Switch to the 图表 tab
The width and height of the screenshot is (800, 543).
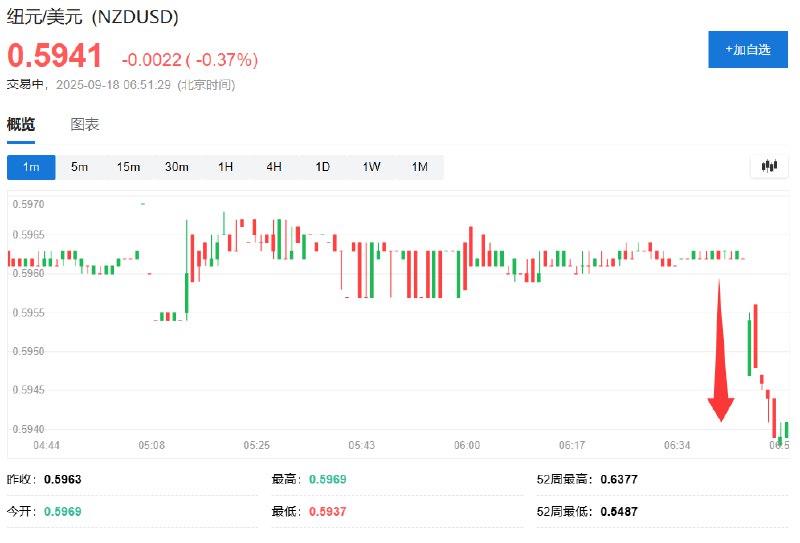click(x=85, y=124)
